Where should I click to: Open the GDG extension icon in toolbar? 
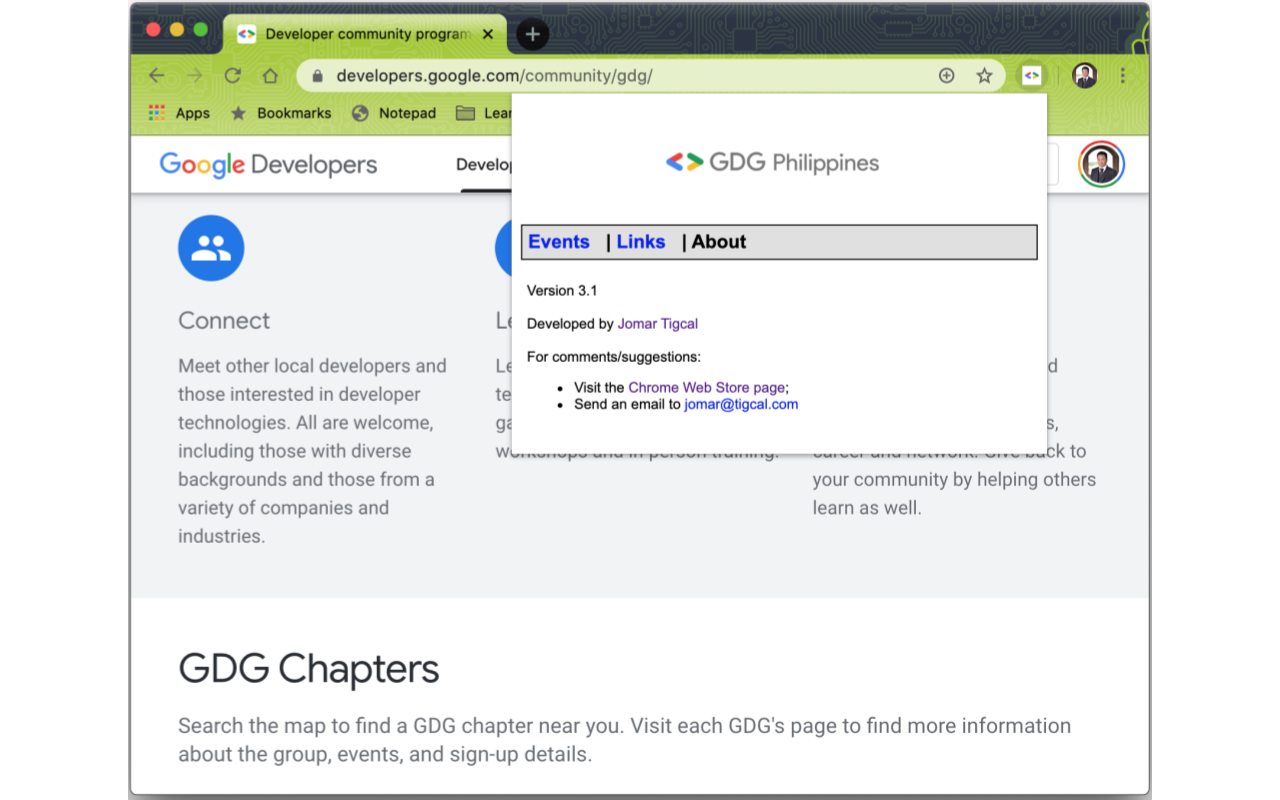pos(1032,76)
